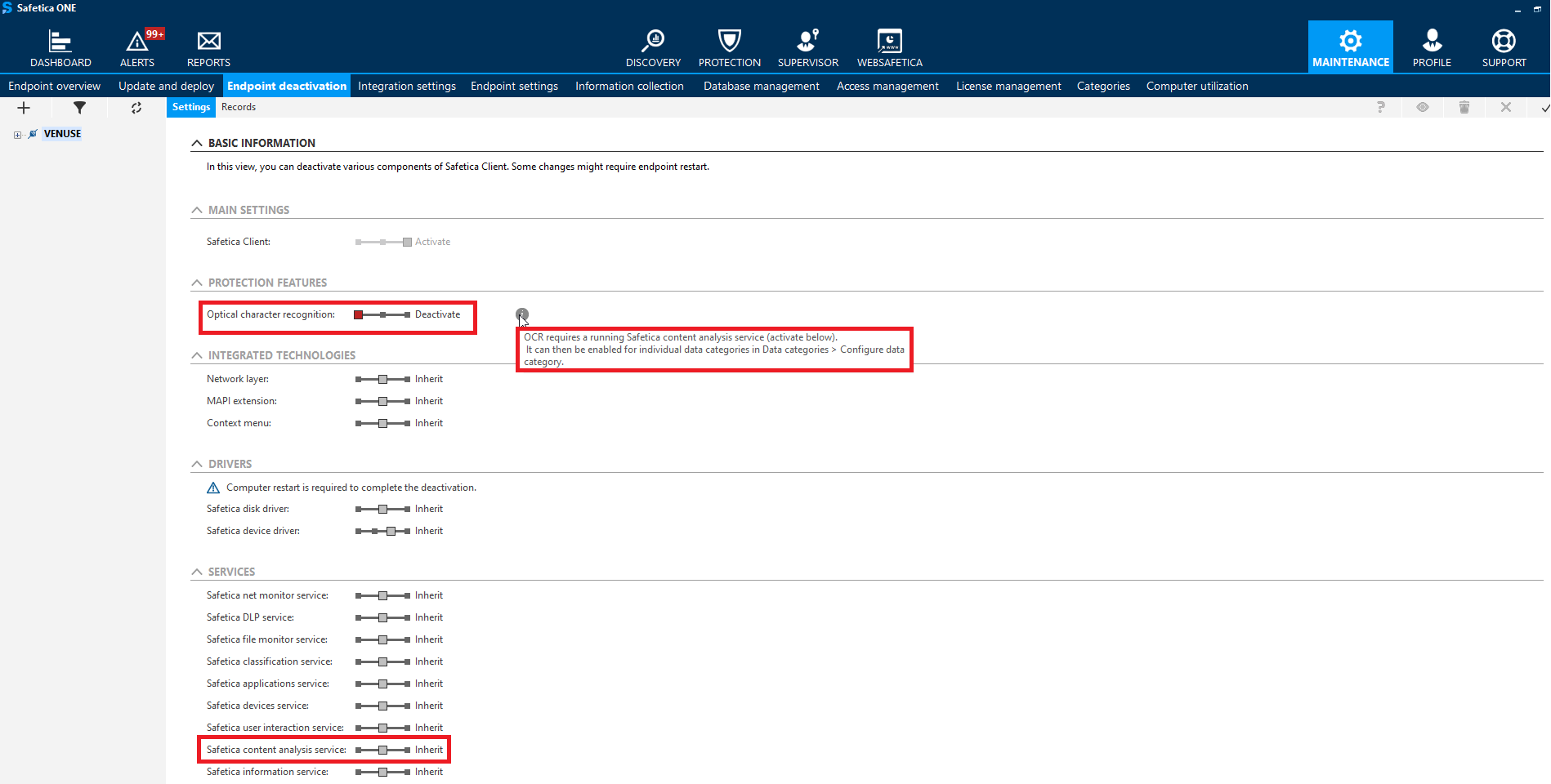Open the Computer utilization tab
This screenshot has width=1551, height=784.
(1197, 86)
